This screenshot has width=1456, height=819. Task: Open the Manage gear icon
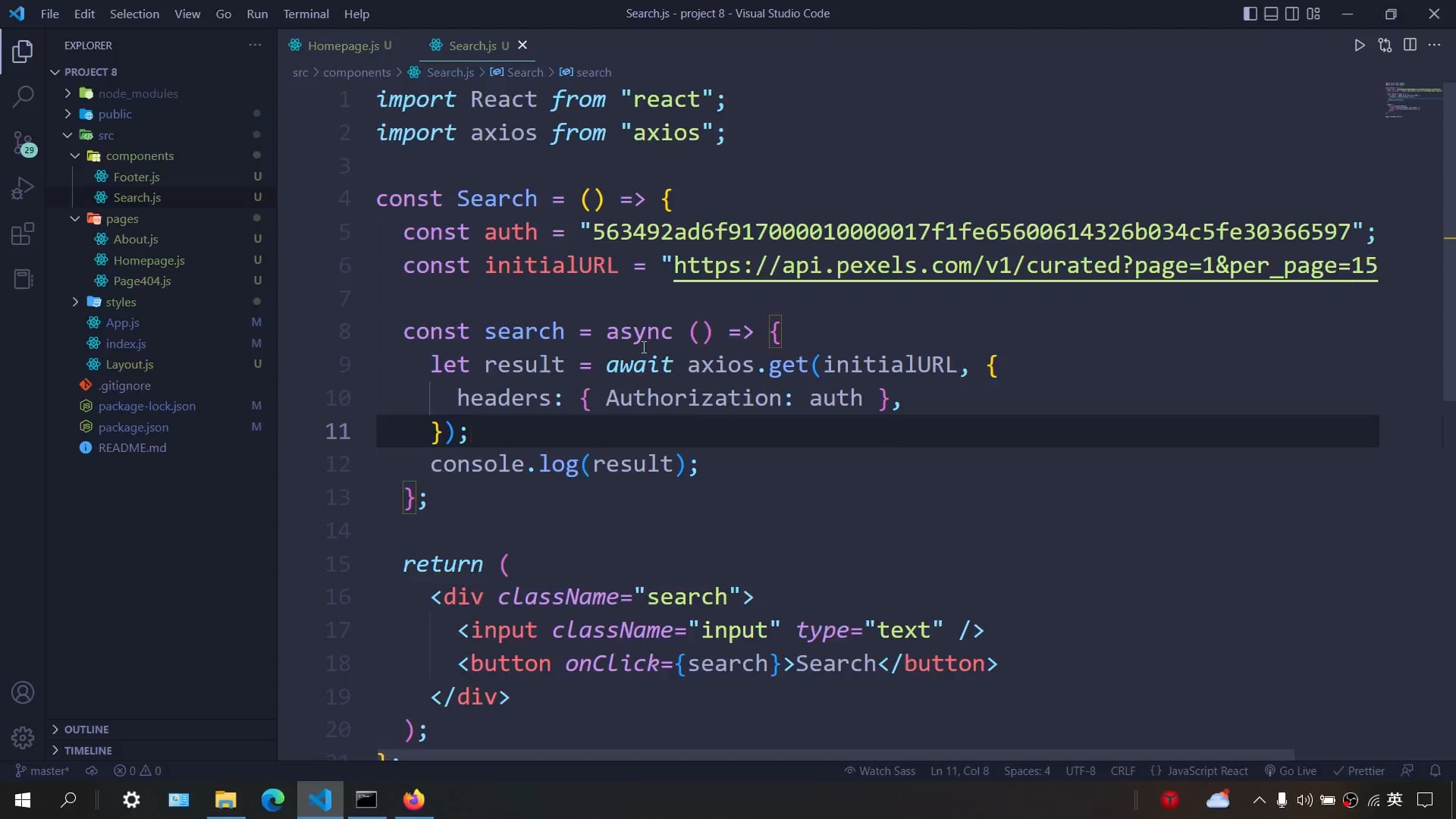[23, 737]
